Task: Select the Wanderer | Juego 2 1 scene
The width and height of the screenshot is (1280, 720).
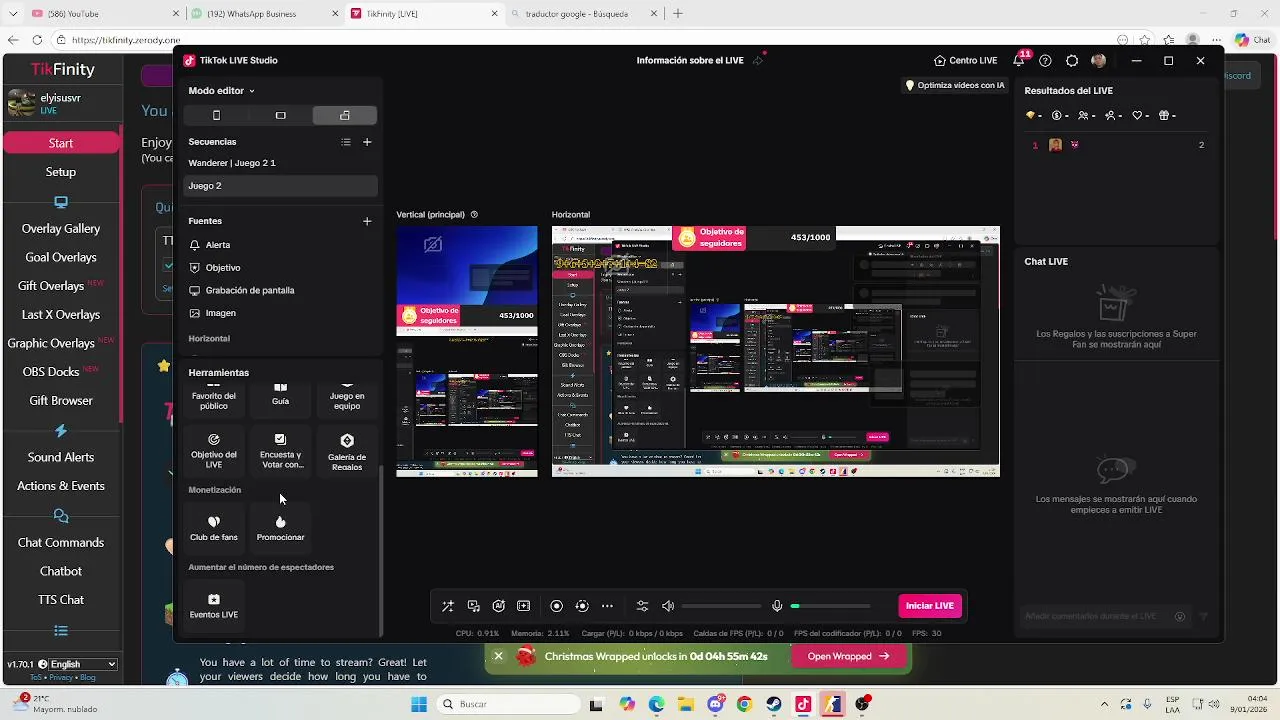Action: 280,163
